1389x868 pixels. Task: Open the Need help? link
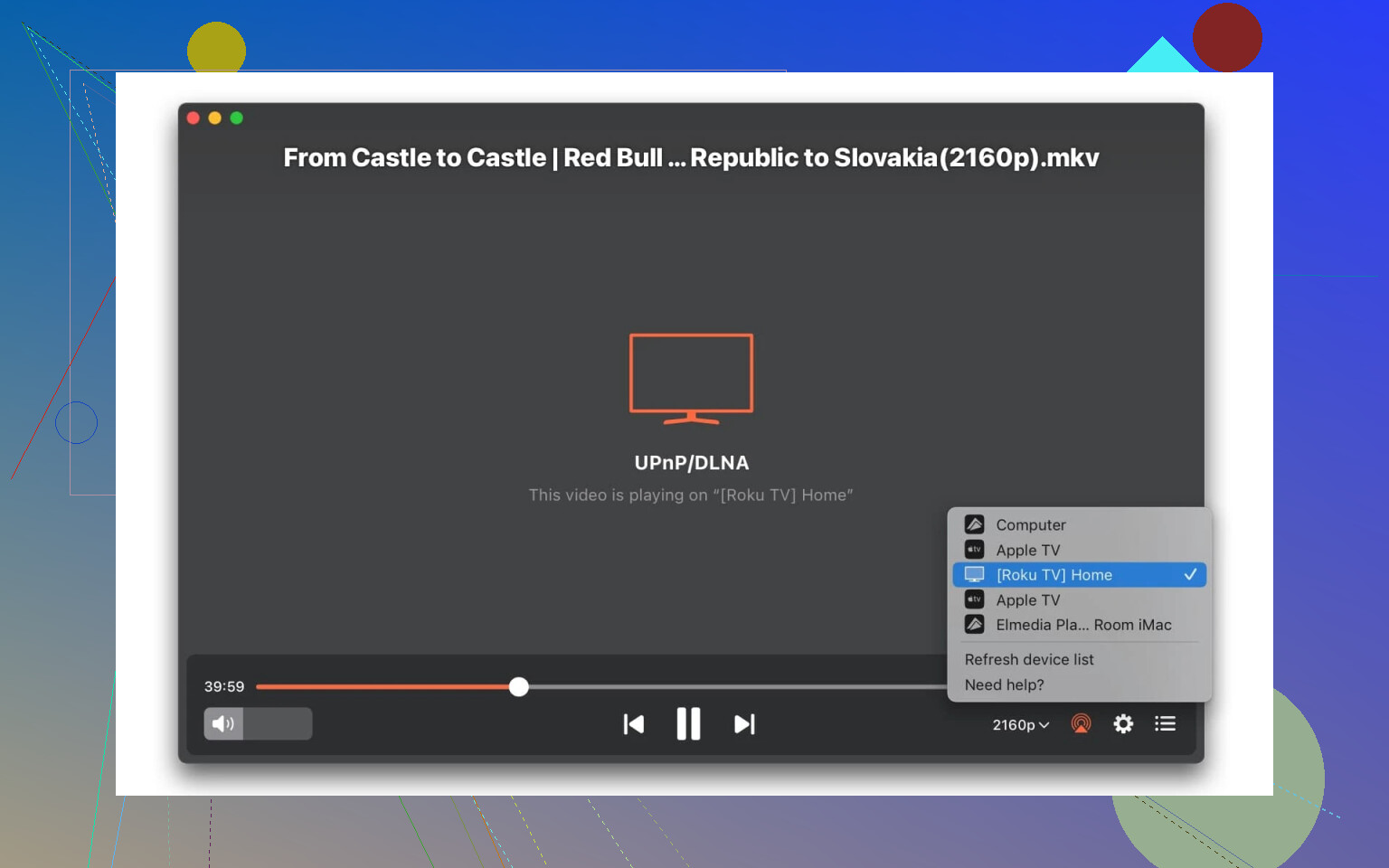[1004, 684]
